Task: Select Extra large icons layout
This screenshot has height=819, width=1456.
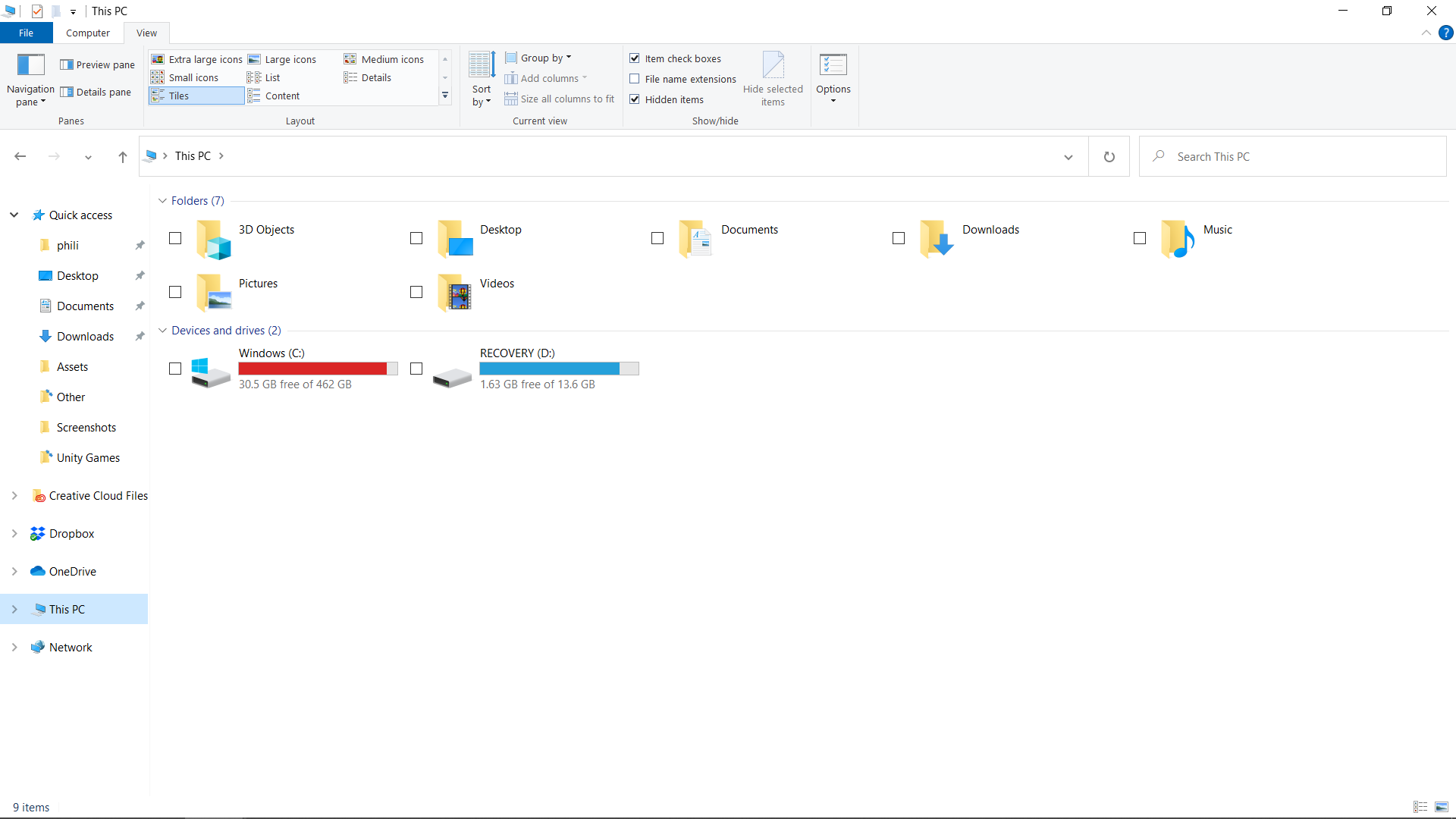Action: point(197,59)
